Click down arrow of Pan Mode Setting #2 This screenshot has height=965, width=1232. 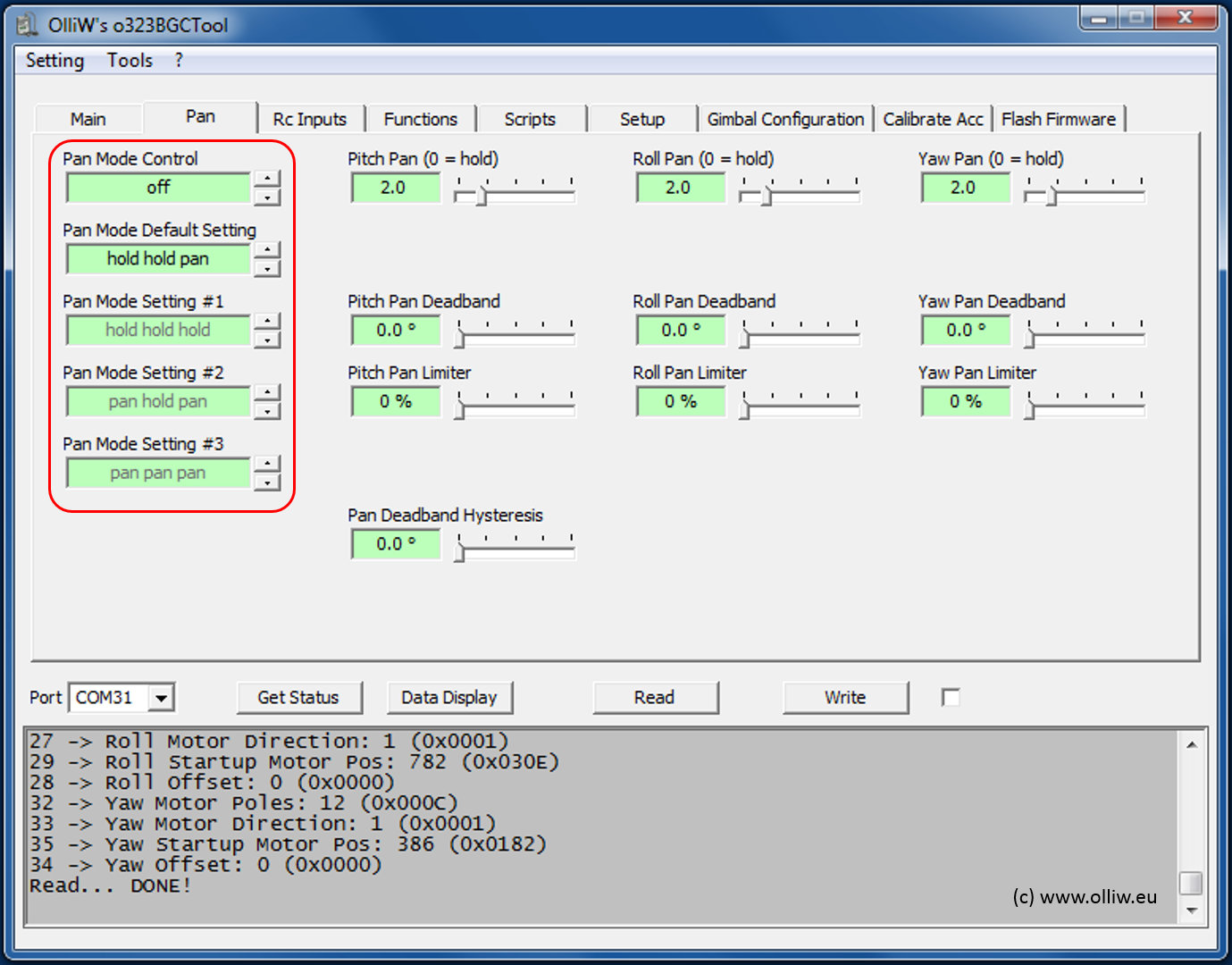click(267, 412)
